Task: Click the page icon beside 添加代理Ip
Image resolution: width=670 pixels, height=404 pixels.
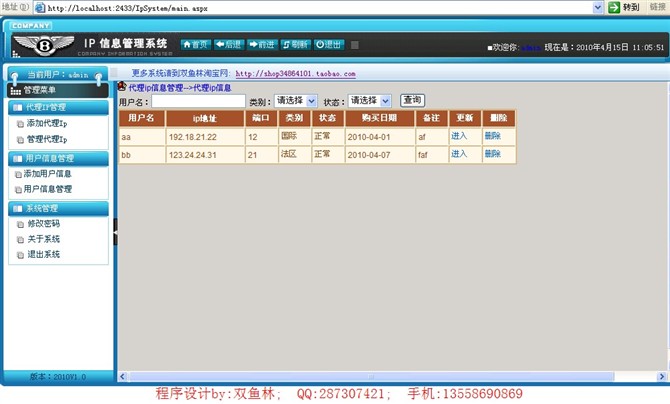Action: 20,124
